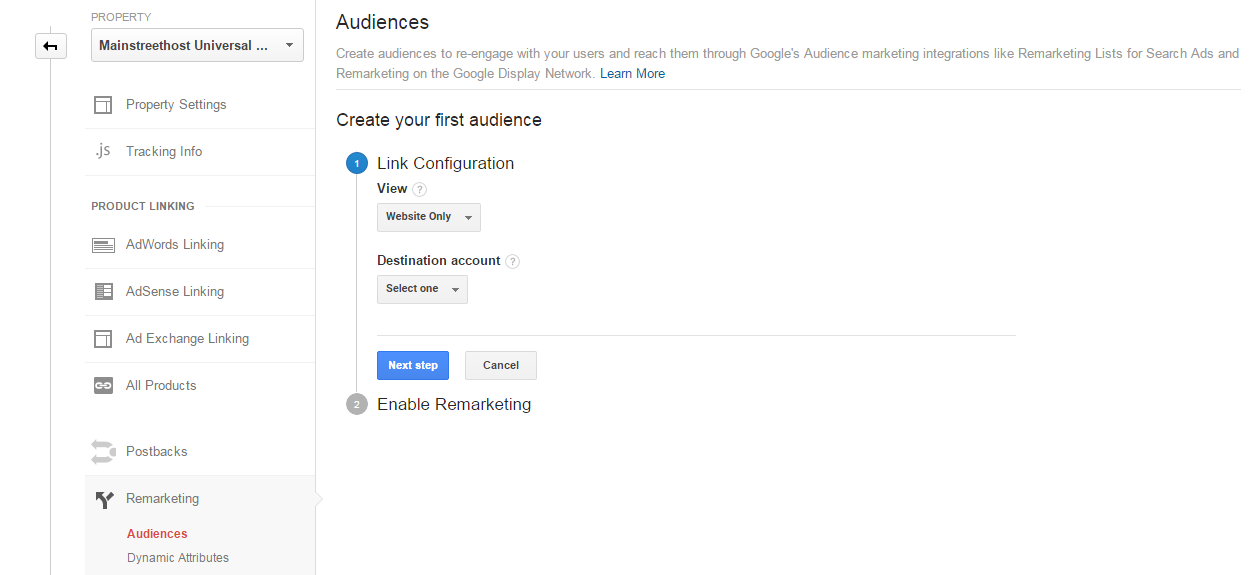The image size is (1253, 575).
Task: Click the Next step button
Action: (413, 366)
